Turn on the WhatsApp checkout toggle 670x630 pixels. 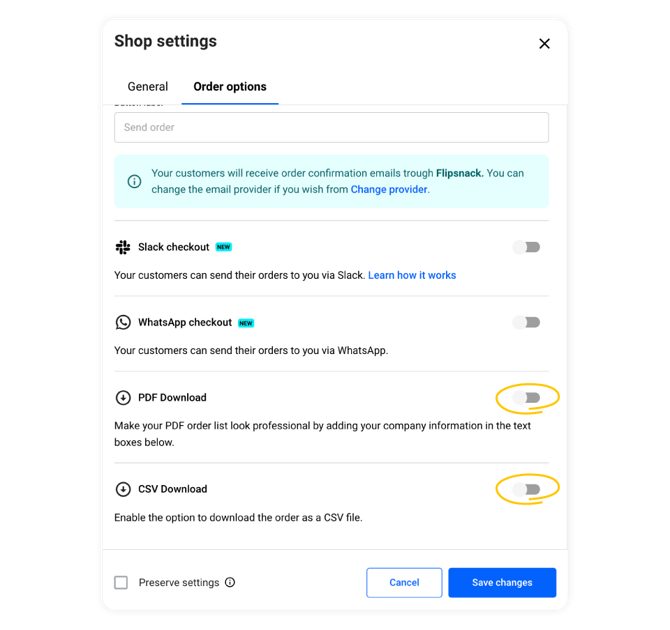[x=526, y=322]
